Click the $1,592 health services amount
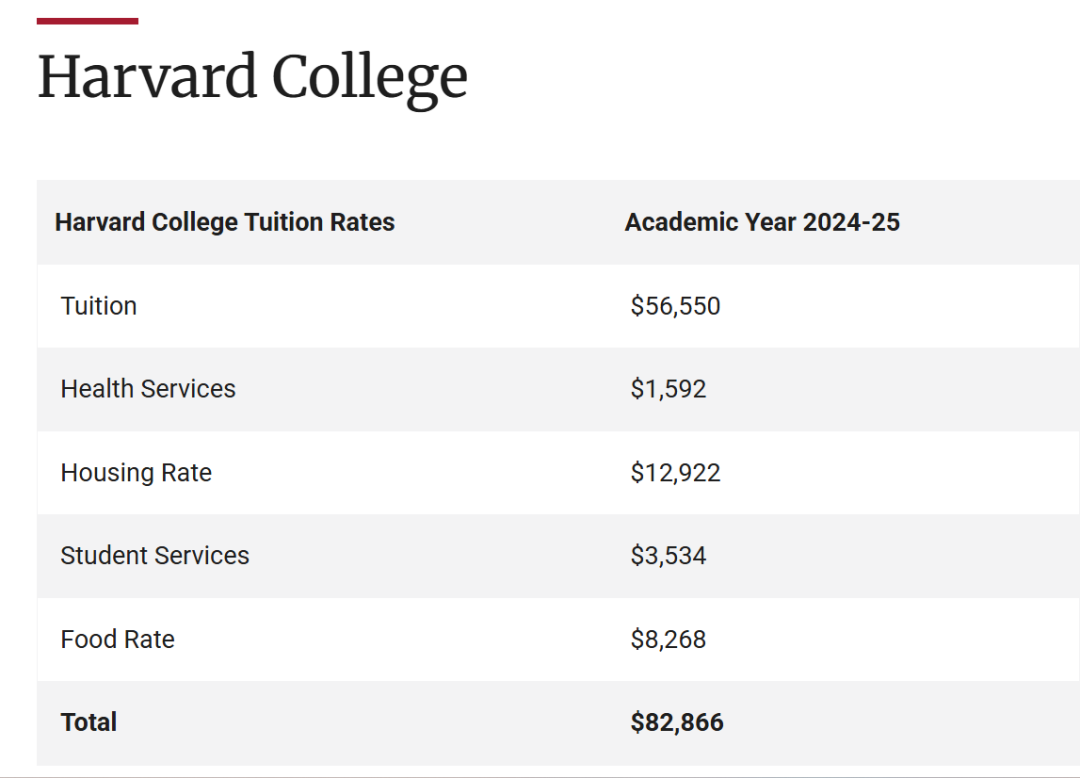 tap(668, 389)
